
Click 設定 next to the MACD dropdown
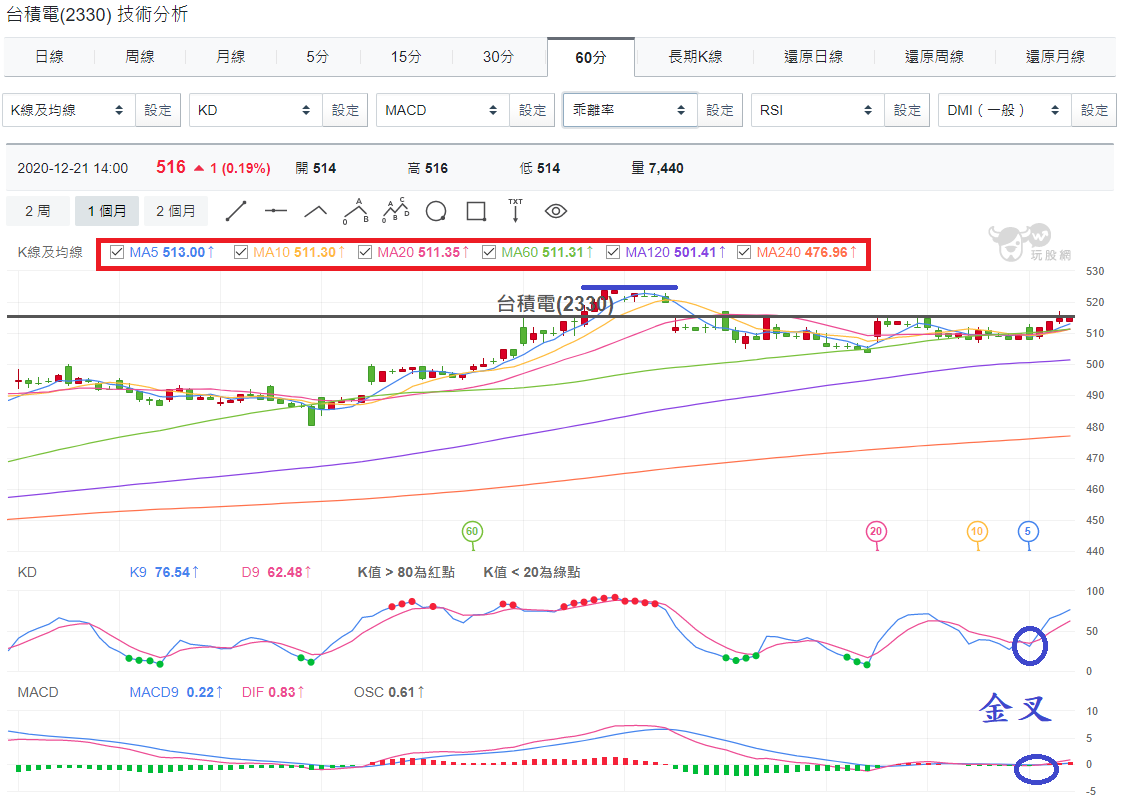coord(532,110)
